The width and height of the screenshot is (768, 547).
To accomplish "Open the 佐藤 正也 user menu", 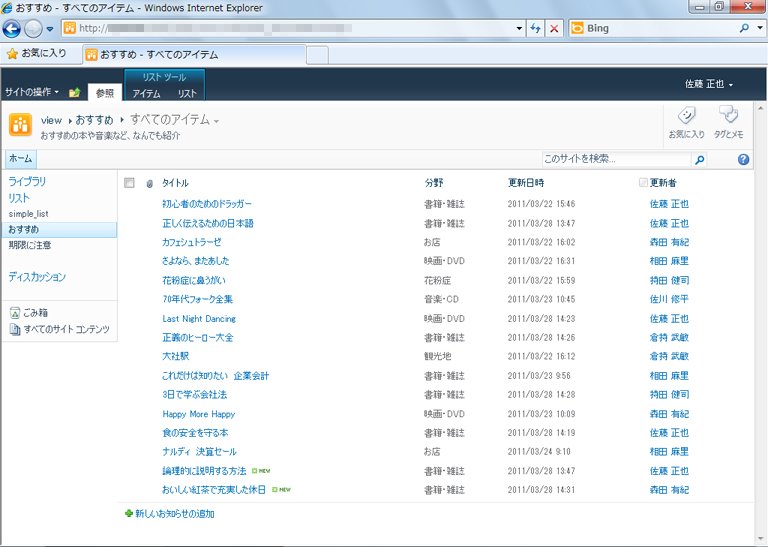I will click(x=709, y=84).
